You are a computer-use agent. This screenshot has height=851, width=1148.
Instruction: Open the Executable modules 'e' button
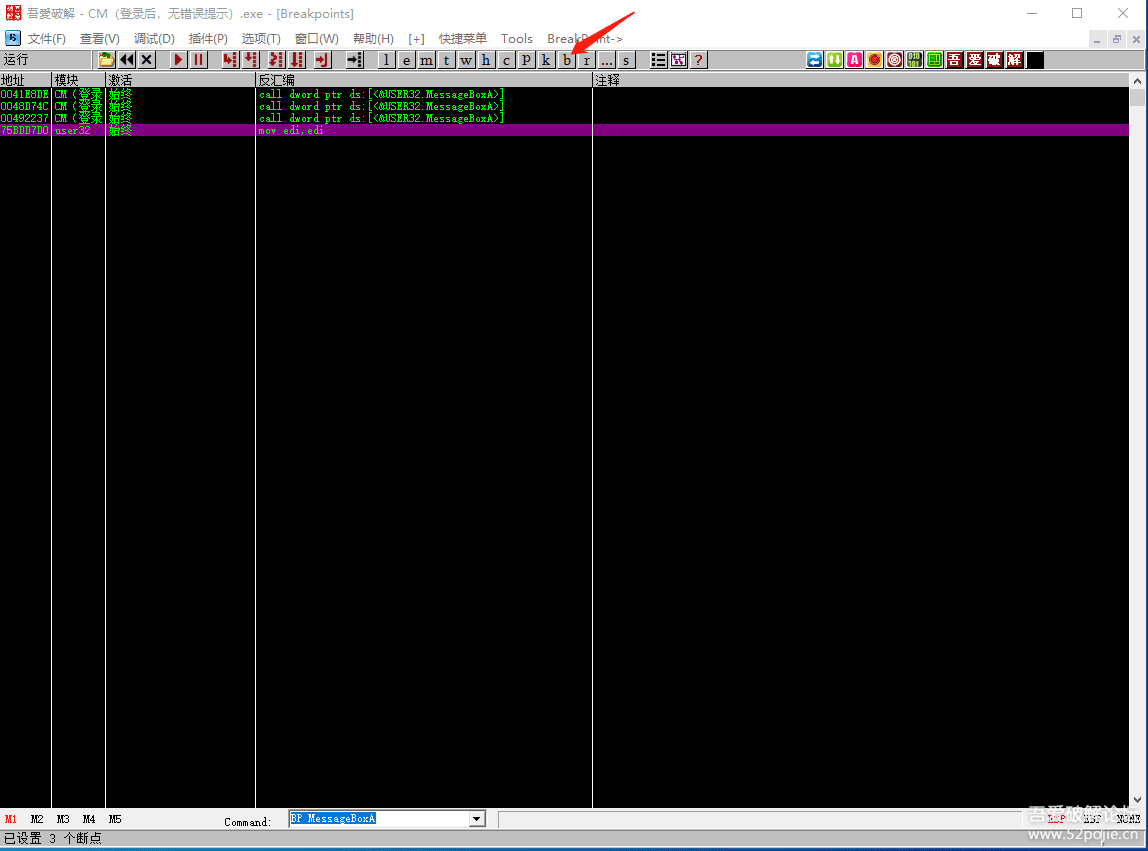(x=407, y=60)
